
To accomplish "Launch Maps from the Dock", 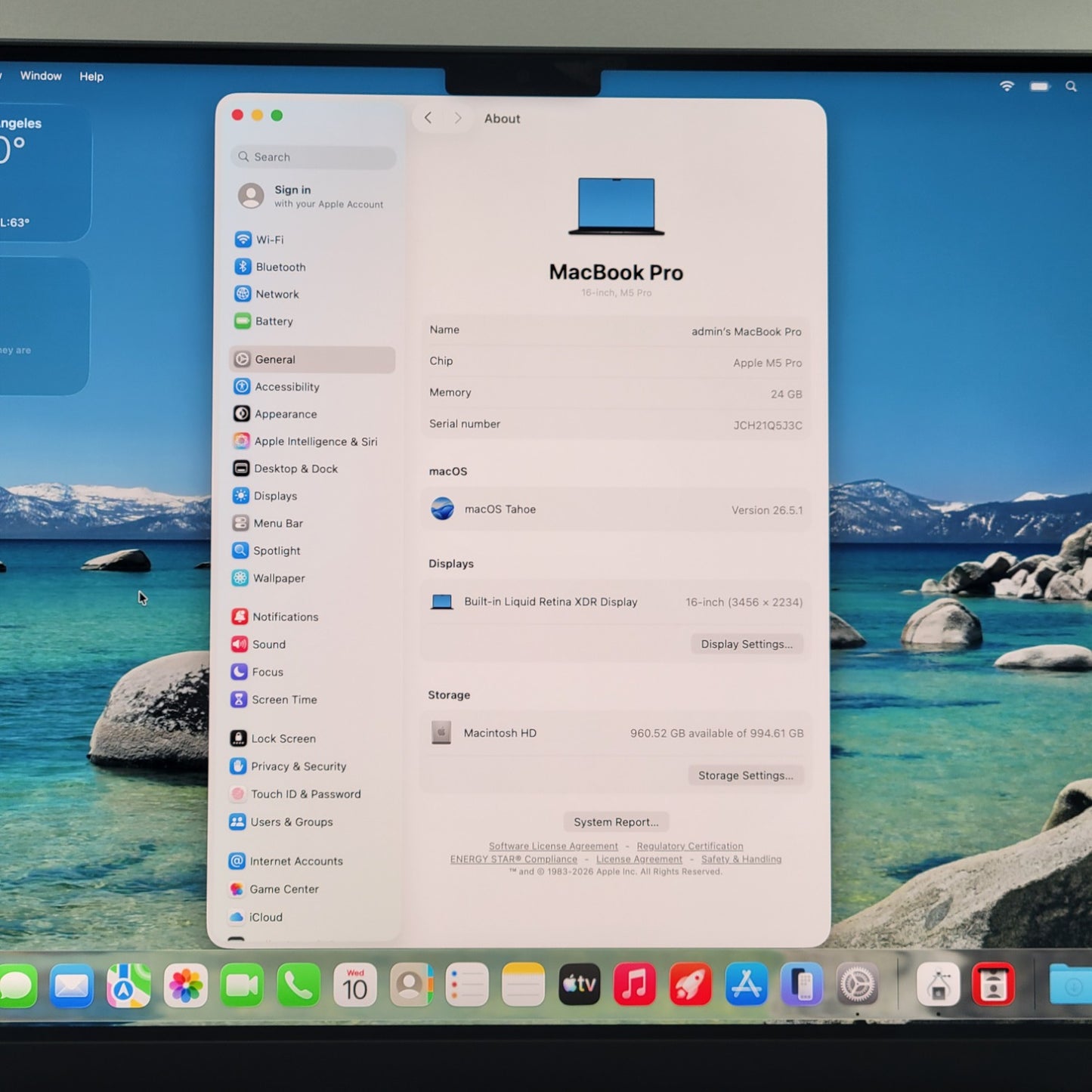I will click(128, 985).
